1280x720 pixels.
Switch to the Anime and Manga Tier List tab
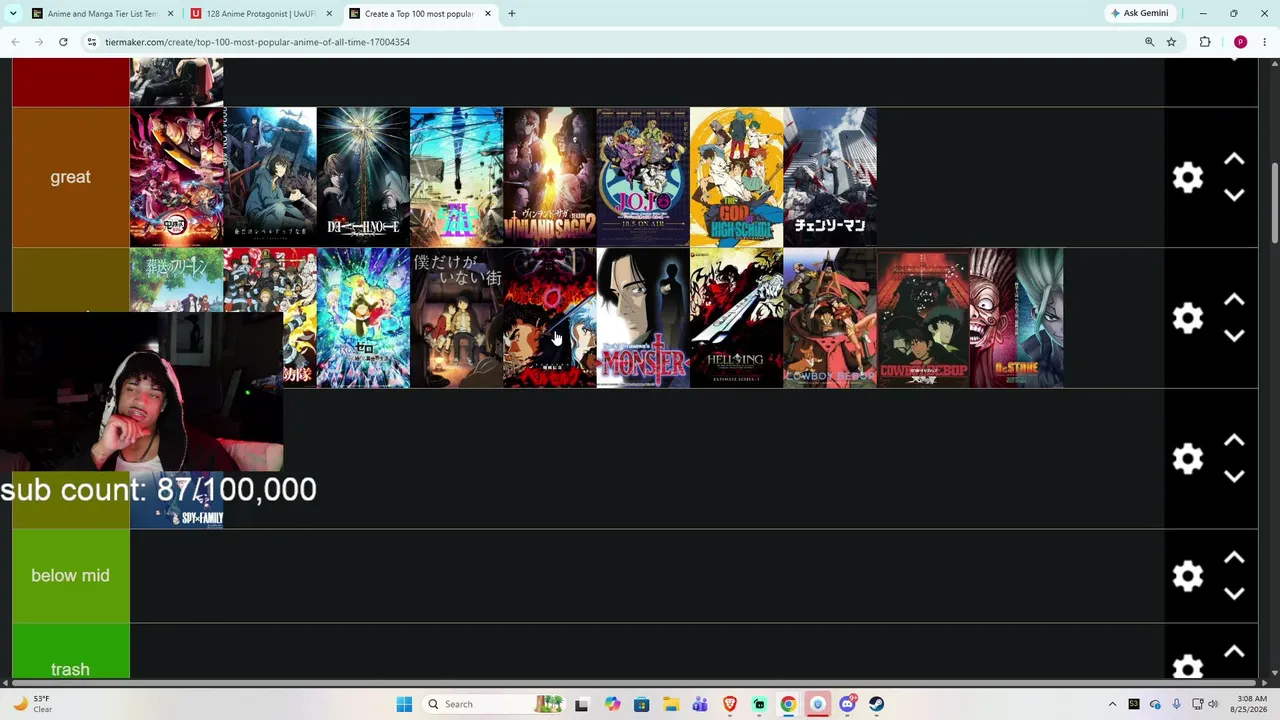click(104, 14)
